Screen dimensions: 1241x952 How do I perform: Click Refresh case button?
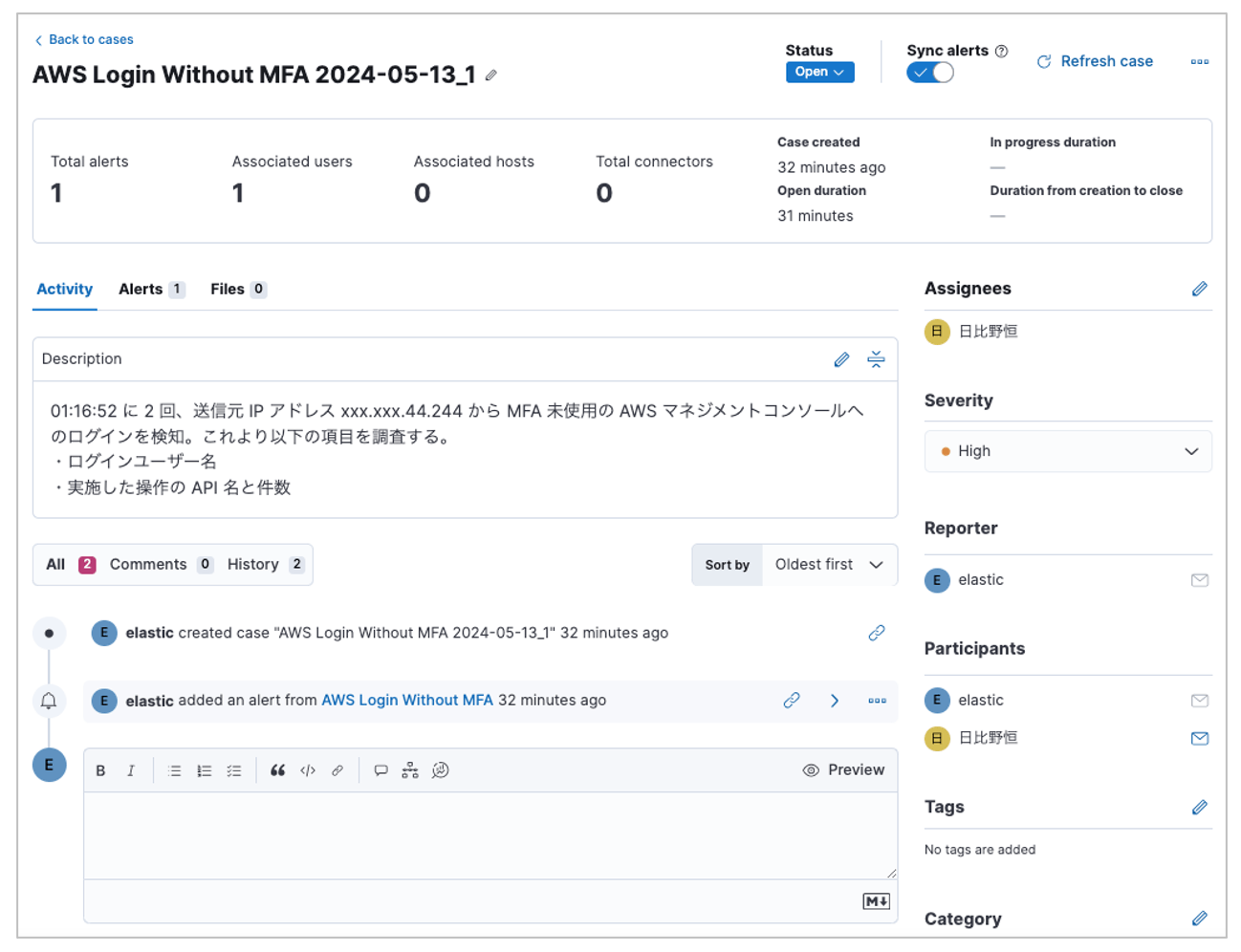(1095, 61)
